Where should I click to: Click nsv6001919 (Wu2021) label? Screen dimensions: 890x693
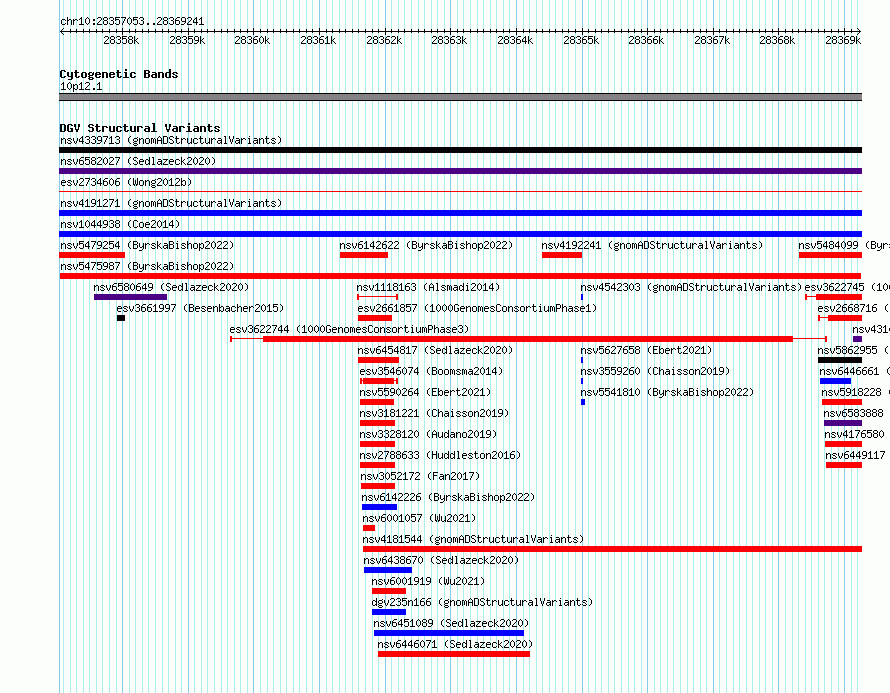pos(429,581)
